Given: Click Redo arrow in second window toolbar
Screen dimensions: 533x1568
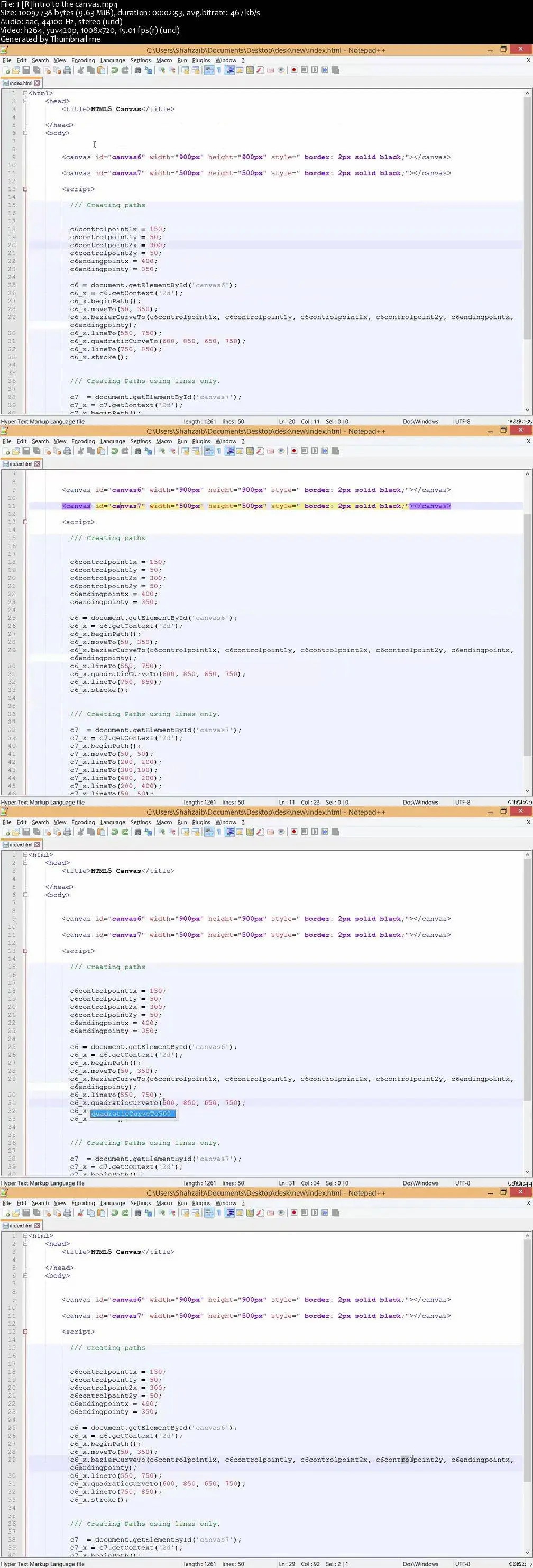Looking at the screenshot, I should [x=125, y=451].
